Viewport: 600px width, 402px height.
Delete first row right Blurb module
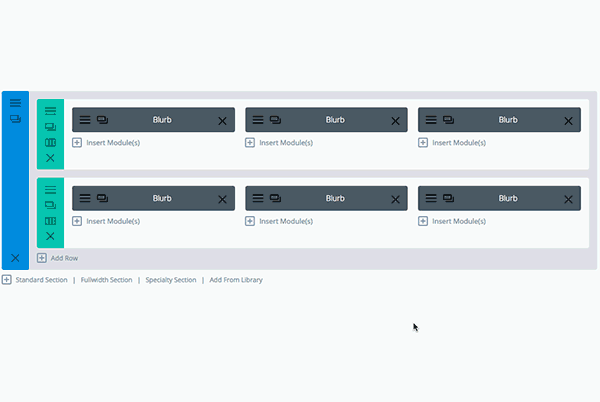click(x=568, y=121)
